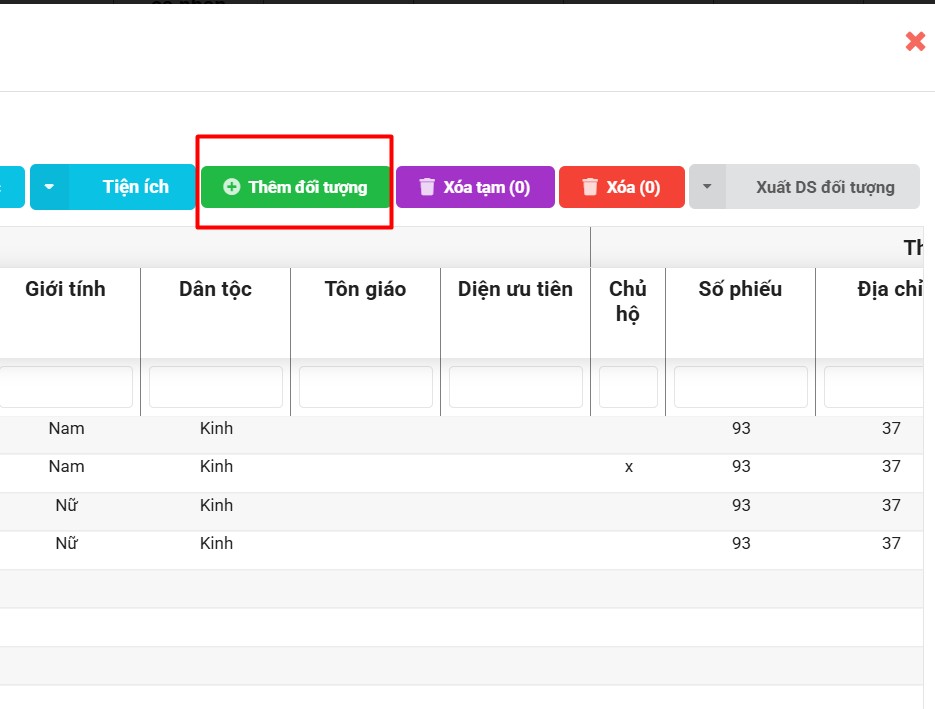Screen dimensions: 935x709
Task: Click the Số phiếu column header
Action: click(740, 289)
